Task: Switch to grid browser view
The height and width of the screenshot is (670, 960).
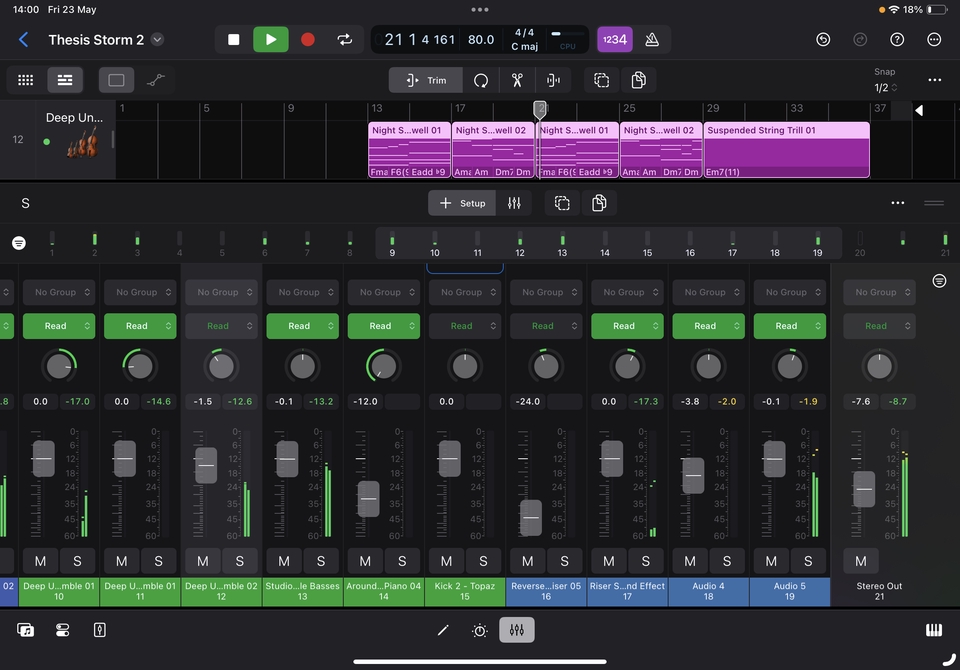Action: coord(26,80)
